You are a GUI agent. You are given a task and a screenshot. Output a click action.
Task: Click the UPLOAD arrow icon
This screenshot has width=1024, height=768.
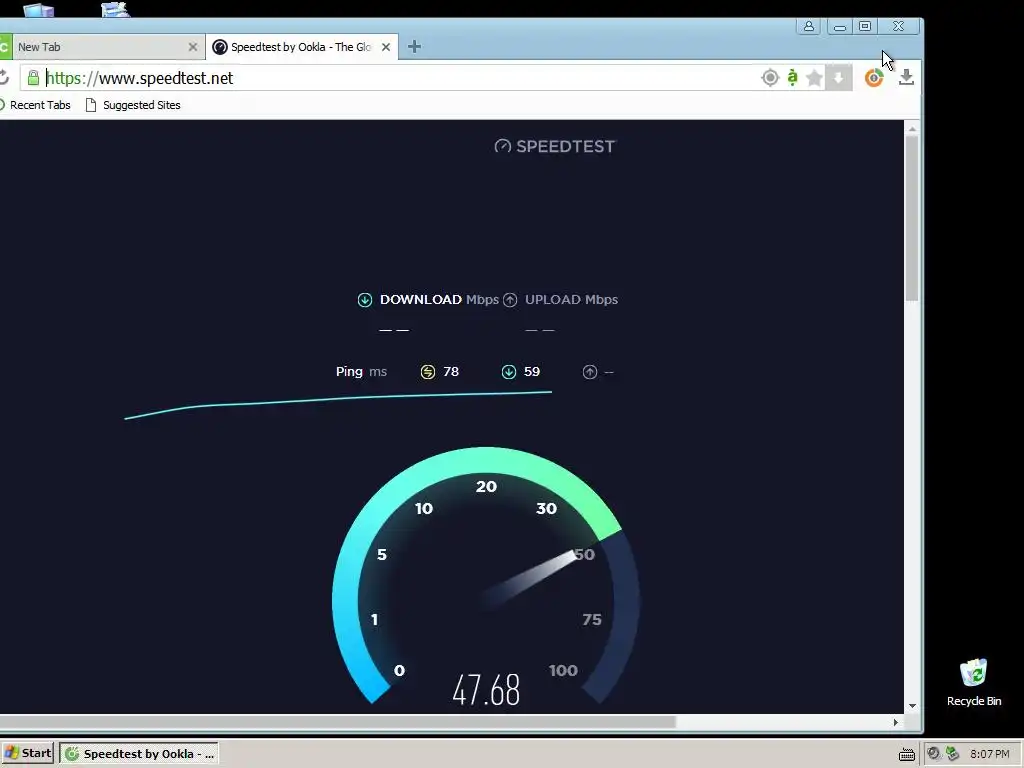[510, 300]
